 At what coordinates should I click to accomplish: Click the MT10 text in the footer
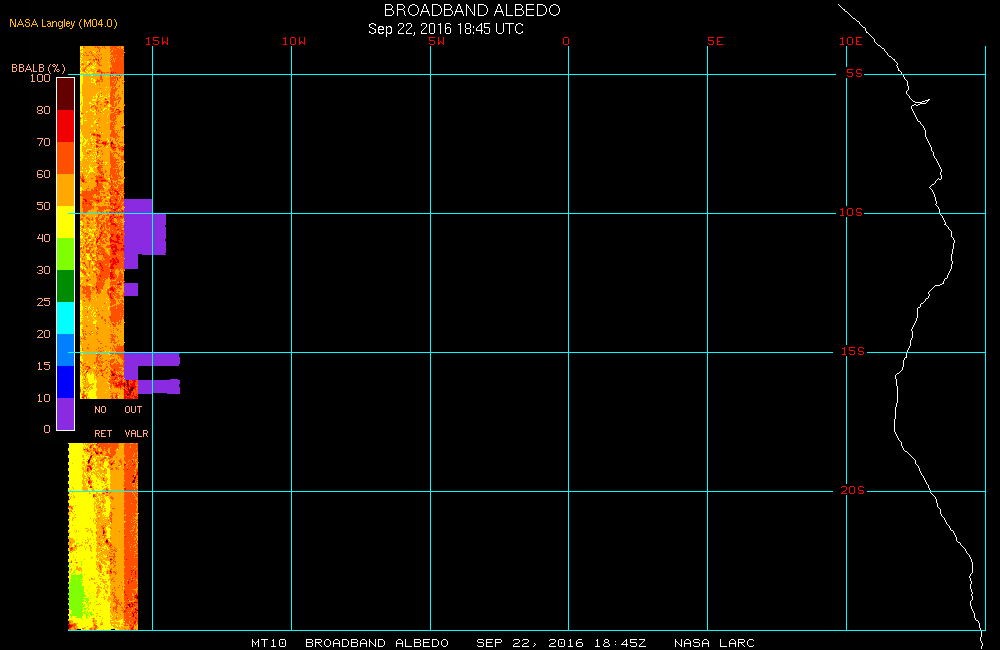[268, 642]
